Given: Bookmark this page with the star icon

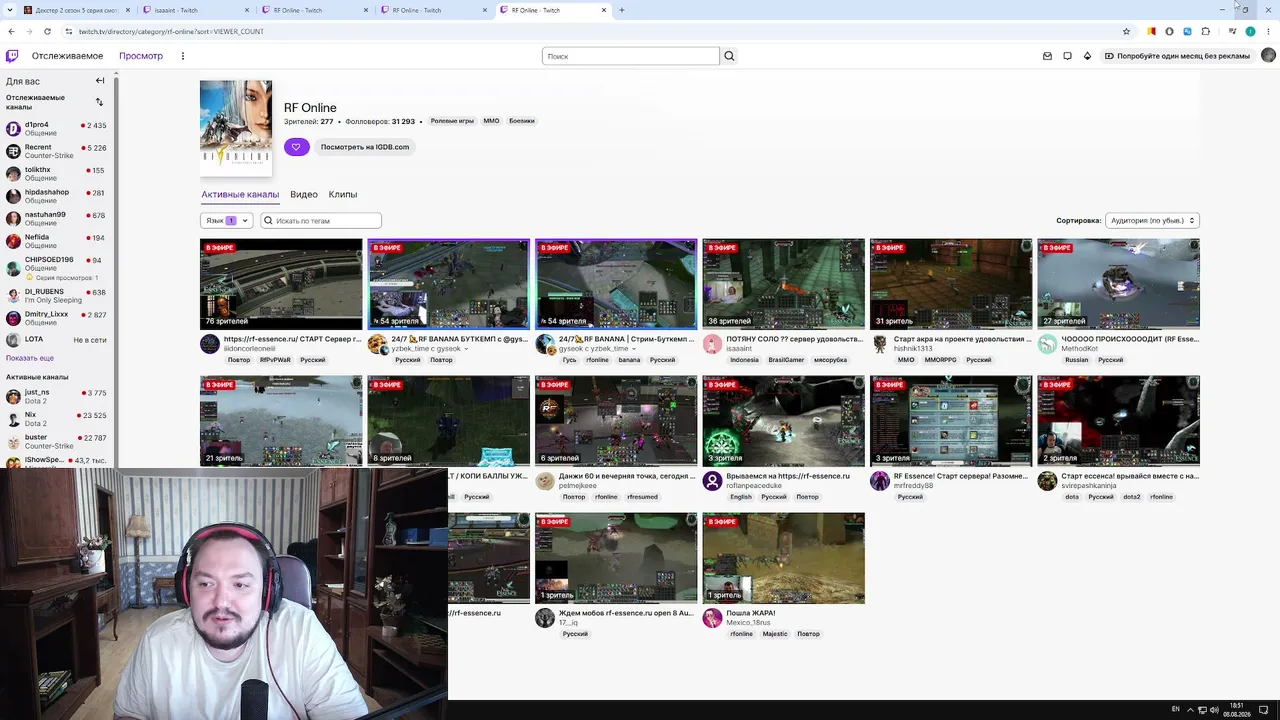Looking at the screenshot, I should click(x=1126, y=31).
